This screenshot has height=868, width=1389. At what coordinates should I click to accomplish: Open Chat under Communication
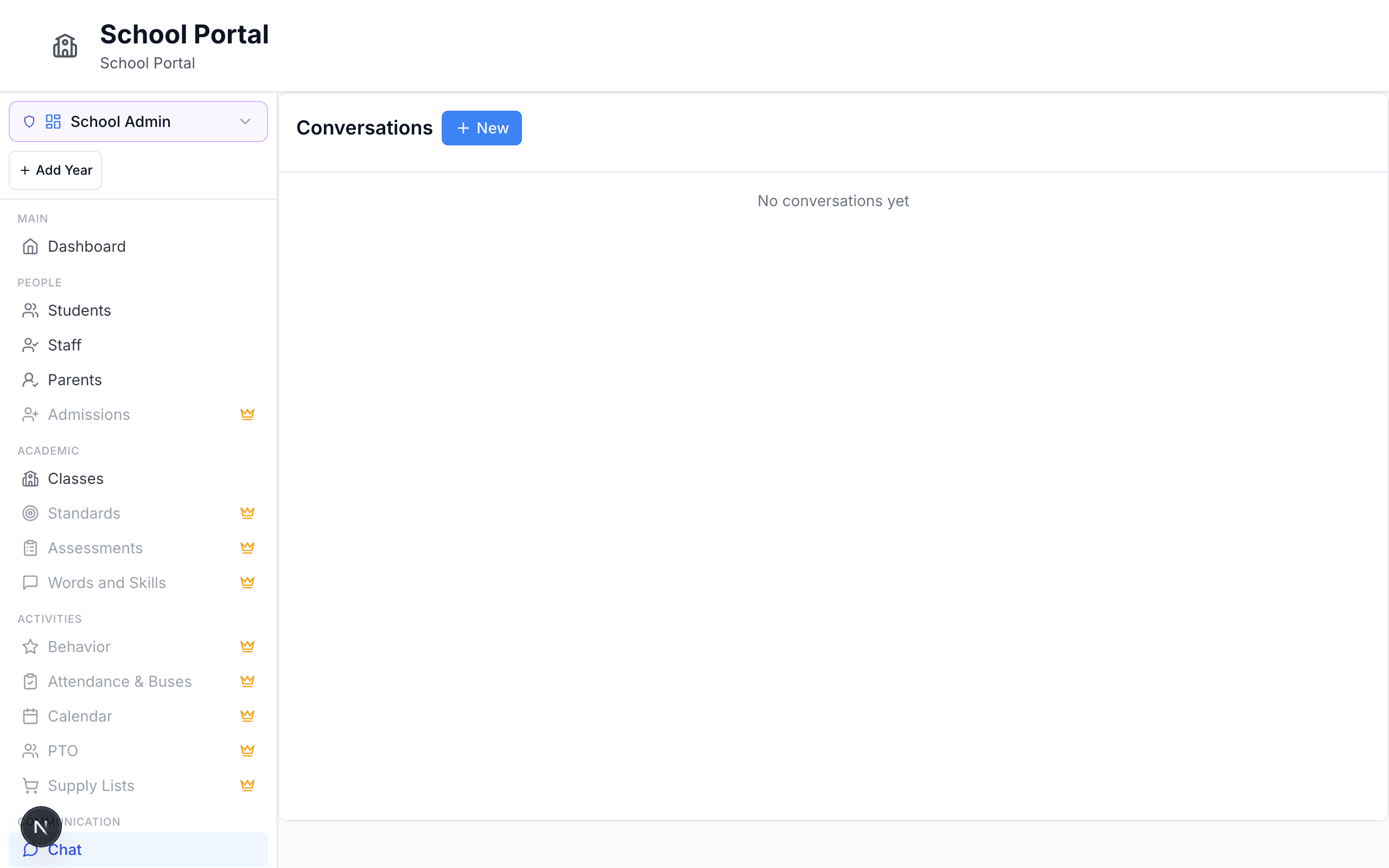tap(66, 849)
